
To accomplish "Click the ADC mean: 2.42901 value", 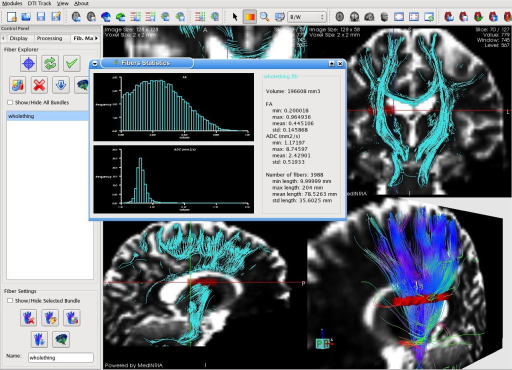I will [291, 155].
